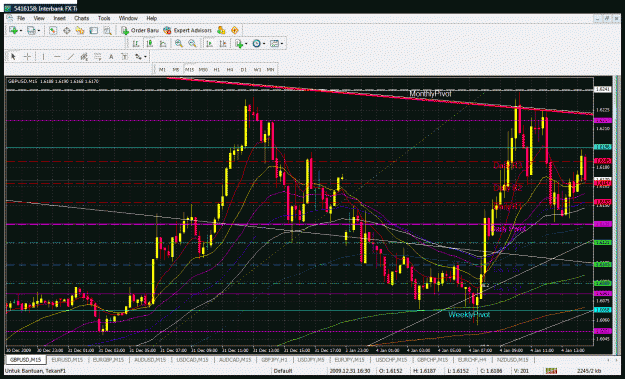Open the File menu
625x379 pixels.
[x=21, y=18]
